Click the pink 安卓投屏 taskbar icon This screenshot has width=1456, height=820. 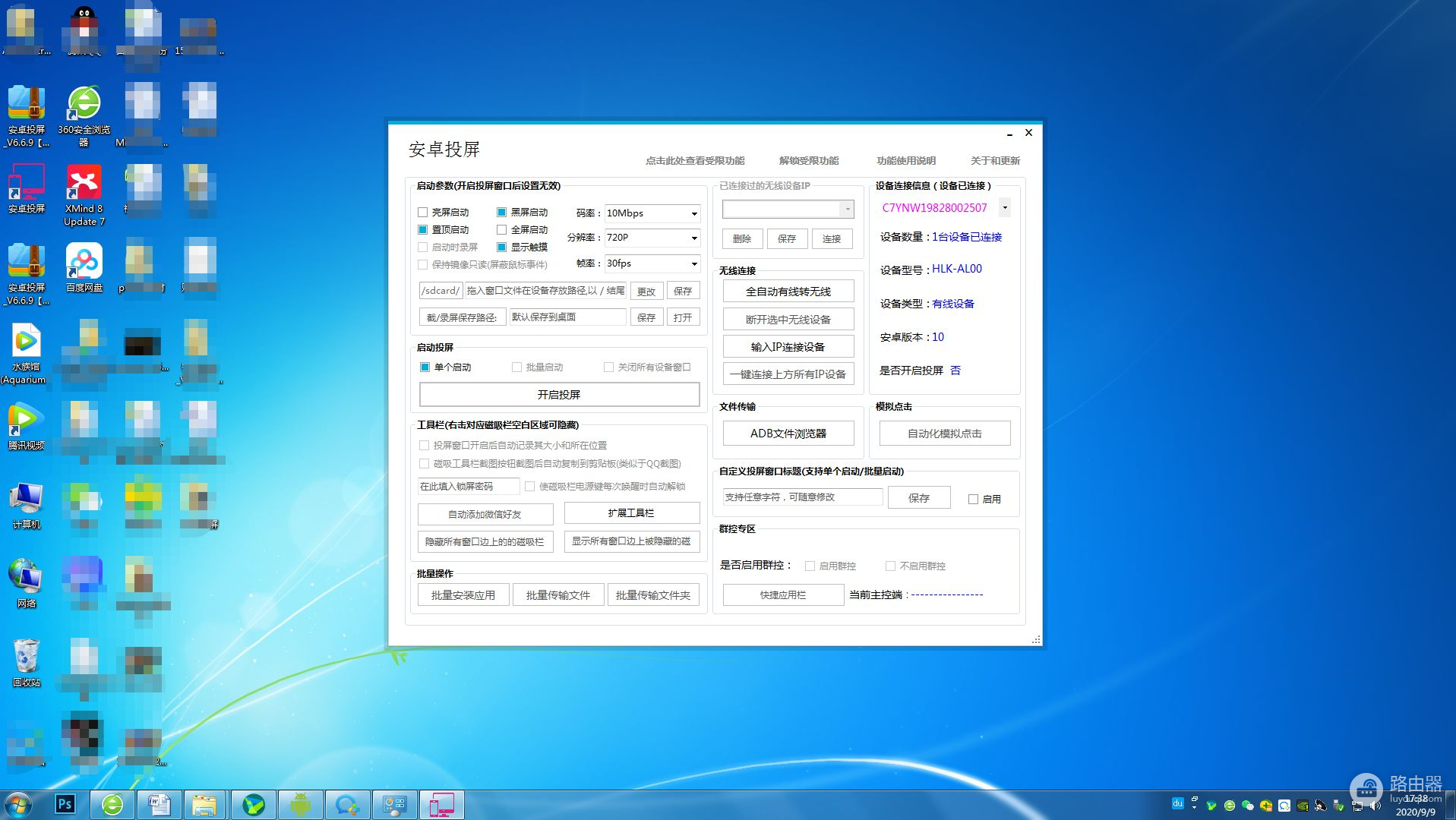click(x=441, y=804)
